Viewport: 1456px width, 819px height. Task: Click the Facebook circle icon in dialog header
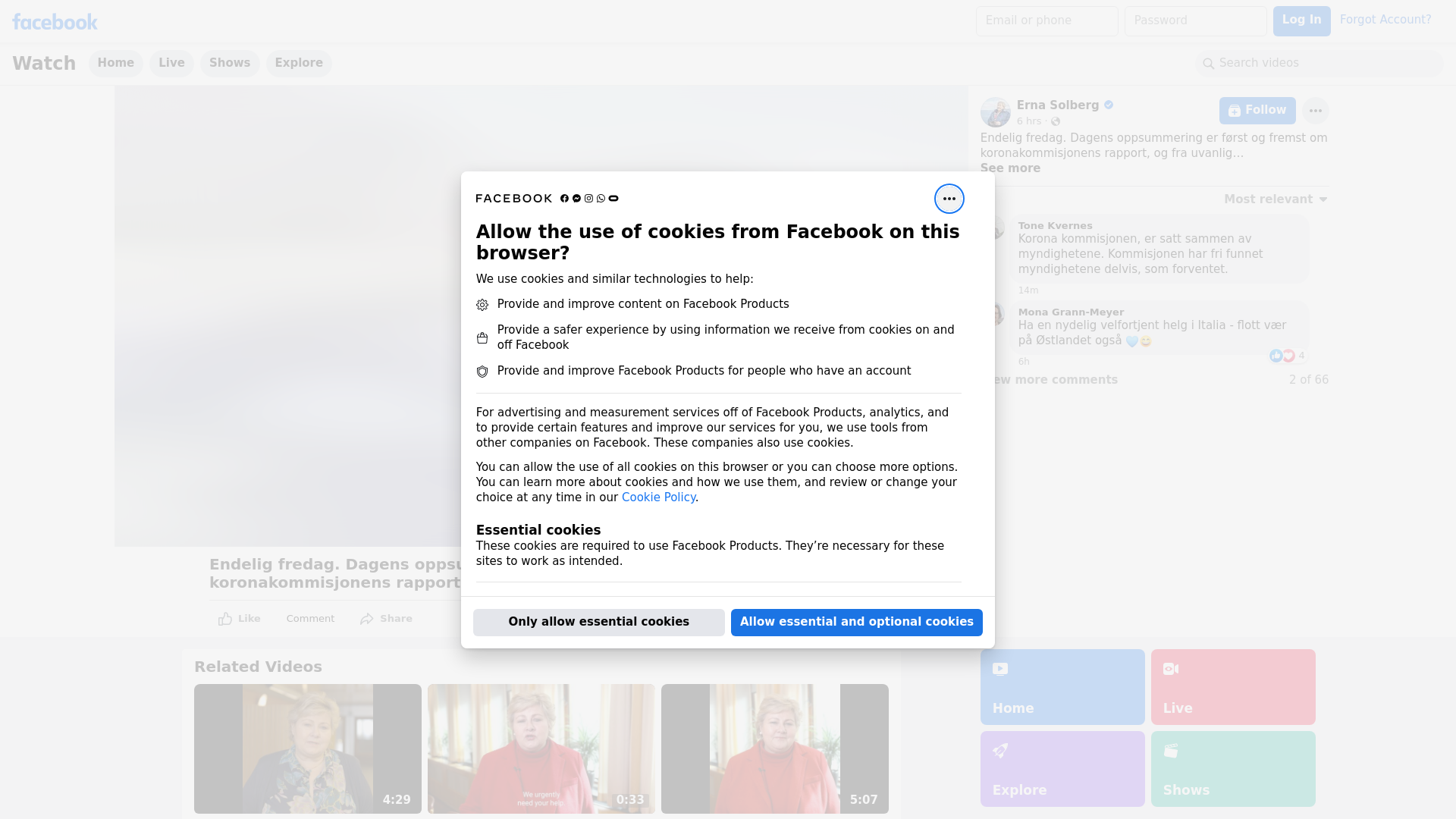pos(564,199)
